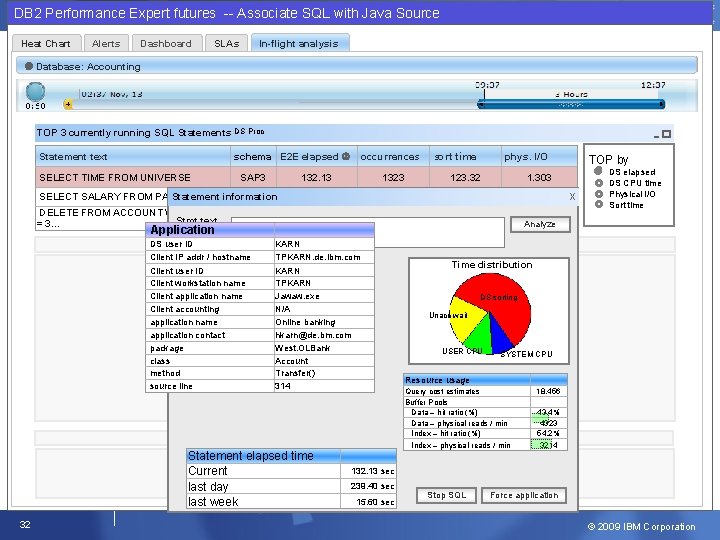Close the Statement information dialog
The height and width of the screenshot is (540, 720).
pyautogui.click(x=572, y=197)
